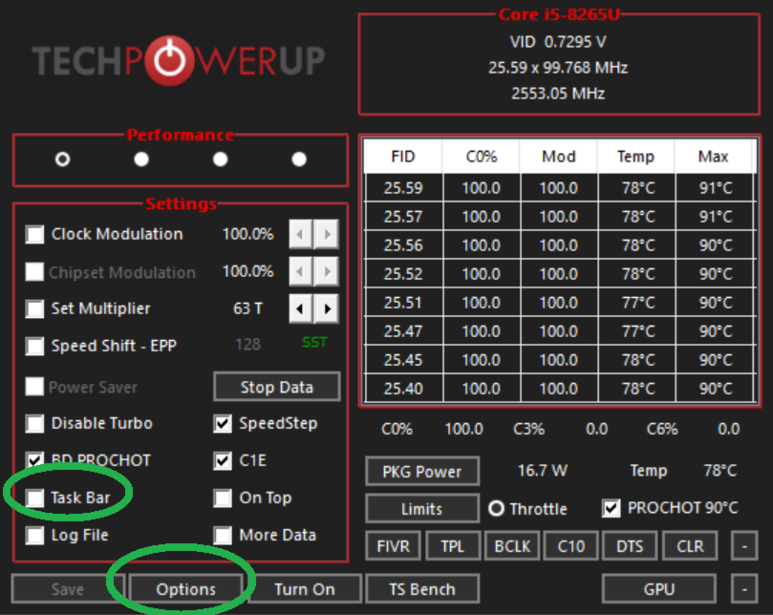The image size is (773, 615).
Task: Click the minus button beside CLR
Action: coord(744,546)
